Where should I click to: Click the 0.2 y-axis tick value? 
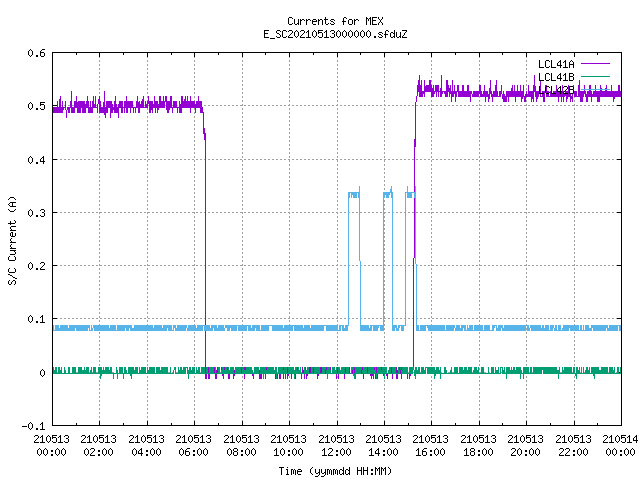click(x=36, y=266)
